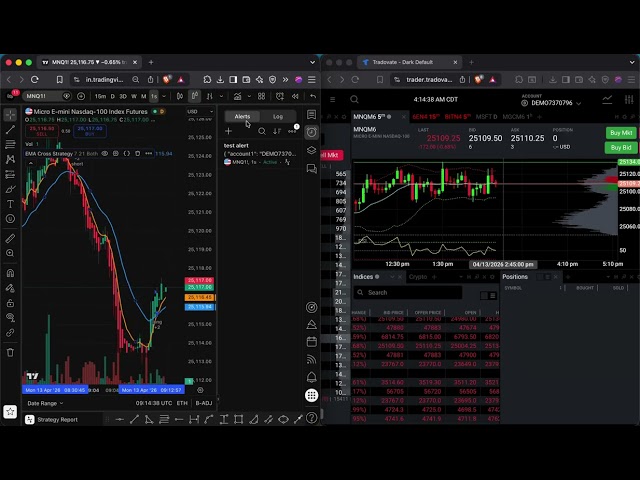Select the text annotation tool
The height and width of the screenshot is (480, 640).
point(10,204)
